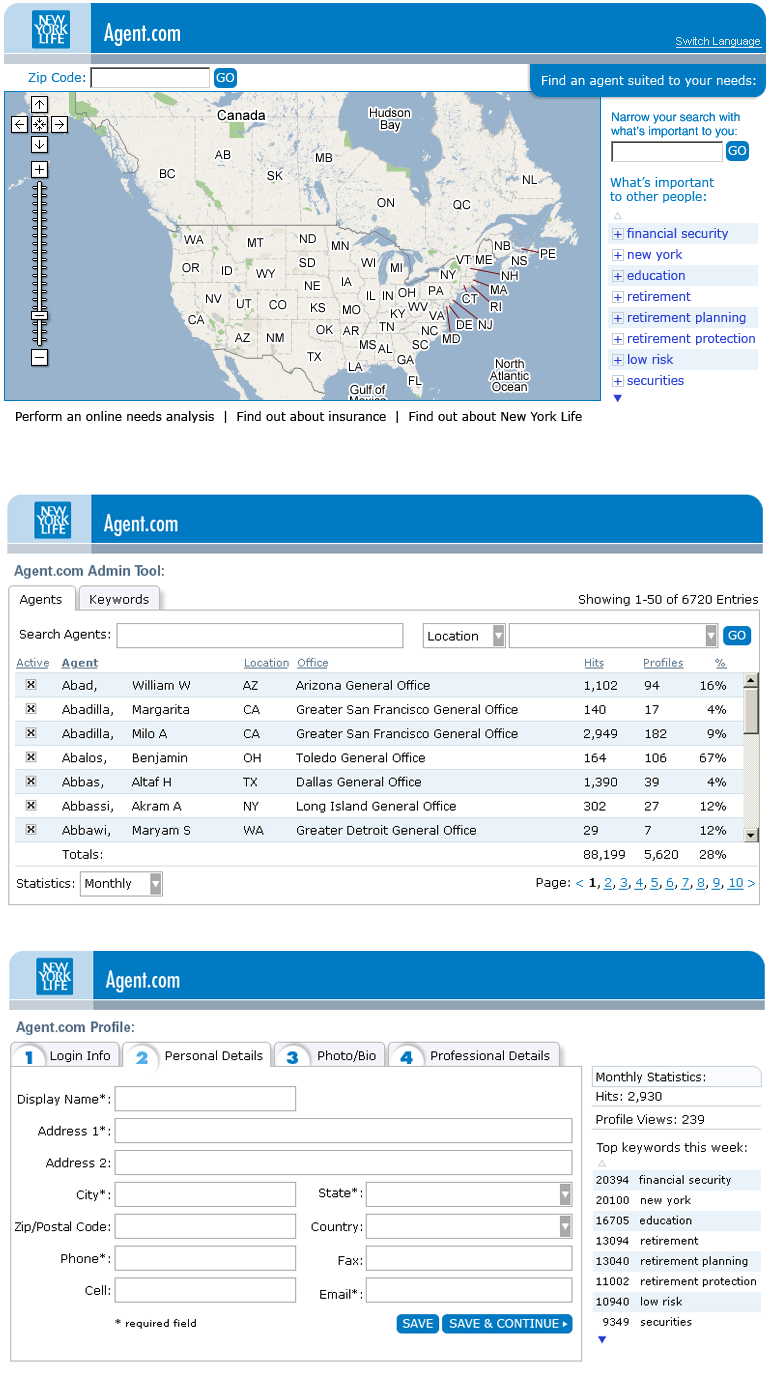Viewport: 770px width, 1380px height.
Task: Expand the retirement planning keyword
Action: 617,318
